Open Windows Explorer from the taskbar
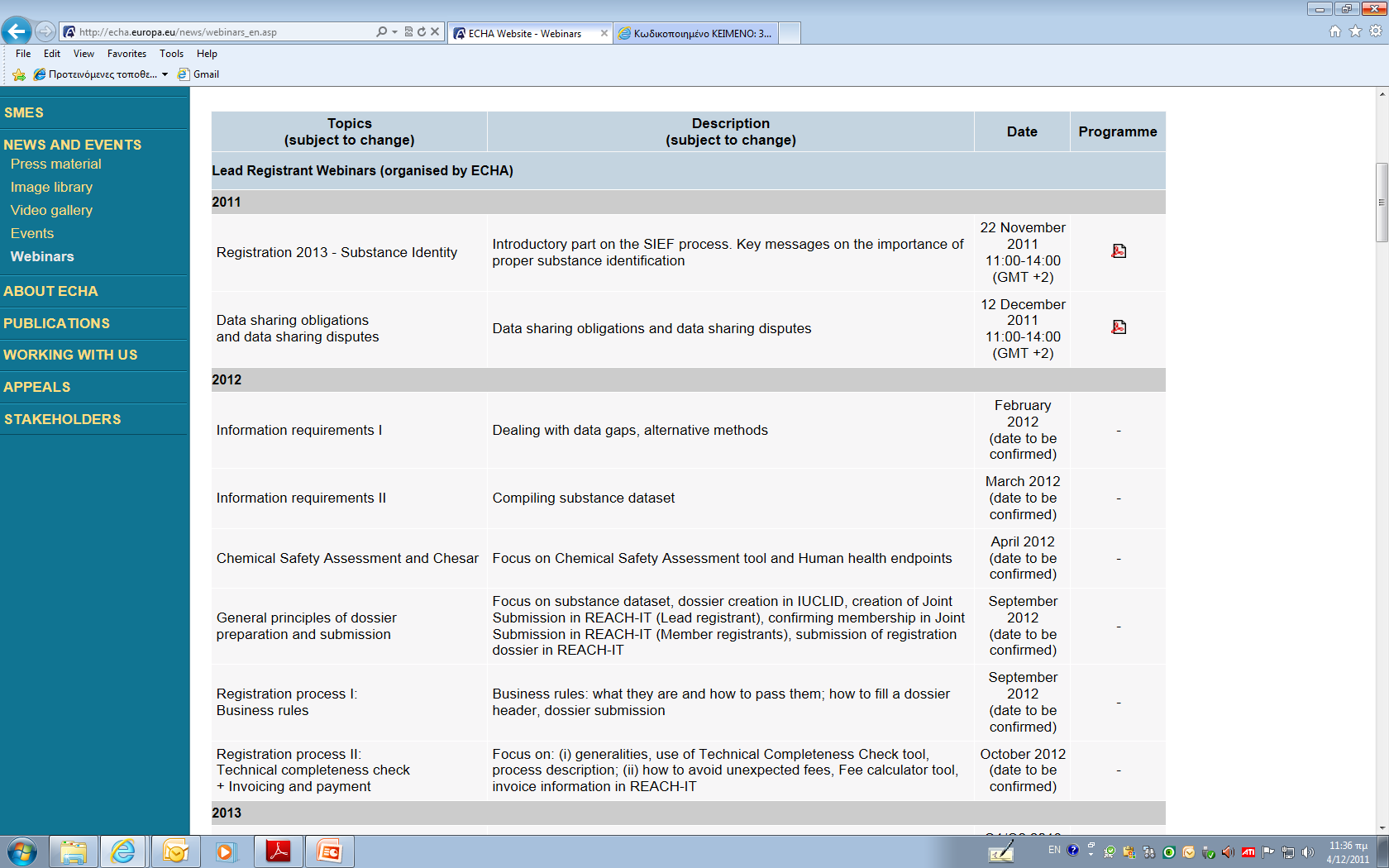Viewport: 1389px width, 868px height. tap(74, 851)
